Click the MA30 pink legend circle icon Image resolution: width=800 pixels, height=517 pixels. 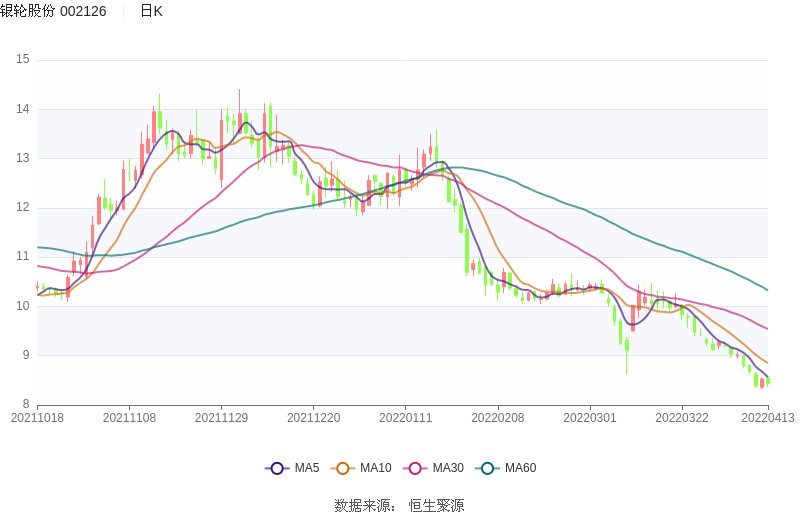click(416, 468)
